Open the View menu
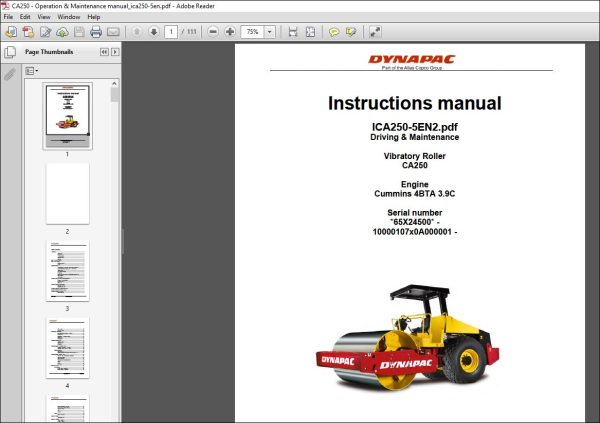600x423 pixels. (x=44, y=17)
